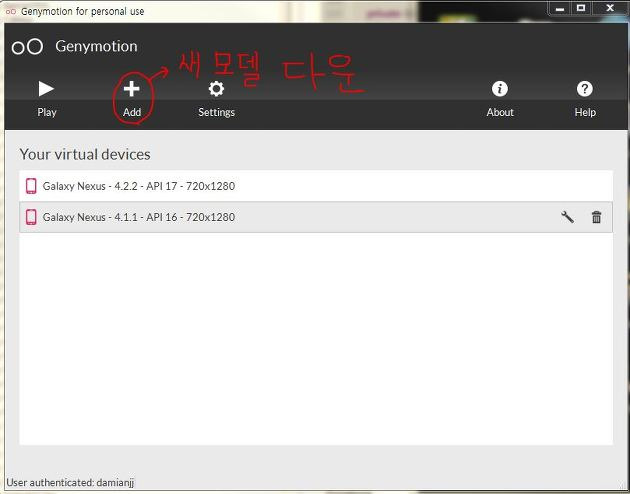630x494 pixels.
Task: Select Galaxy Nexus - 4.2.2 - API 17 row
Action: click(316, 186)
